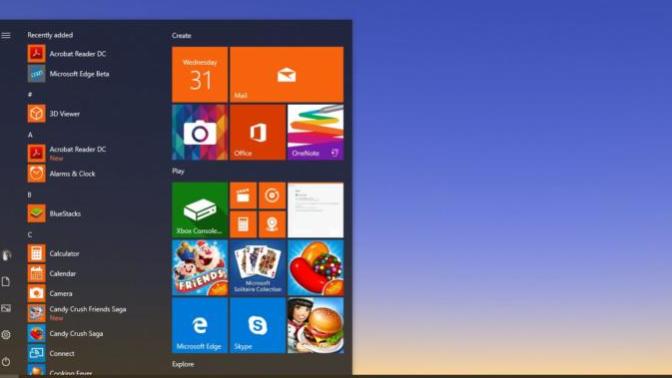Open the OneNote tile
672x378 pixels.
315,132
